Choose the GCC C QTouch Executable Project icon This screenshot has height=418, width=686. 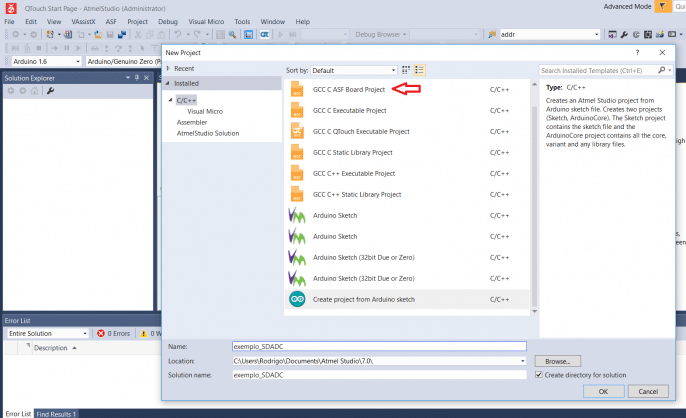click(296, 131)
